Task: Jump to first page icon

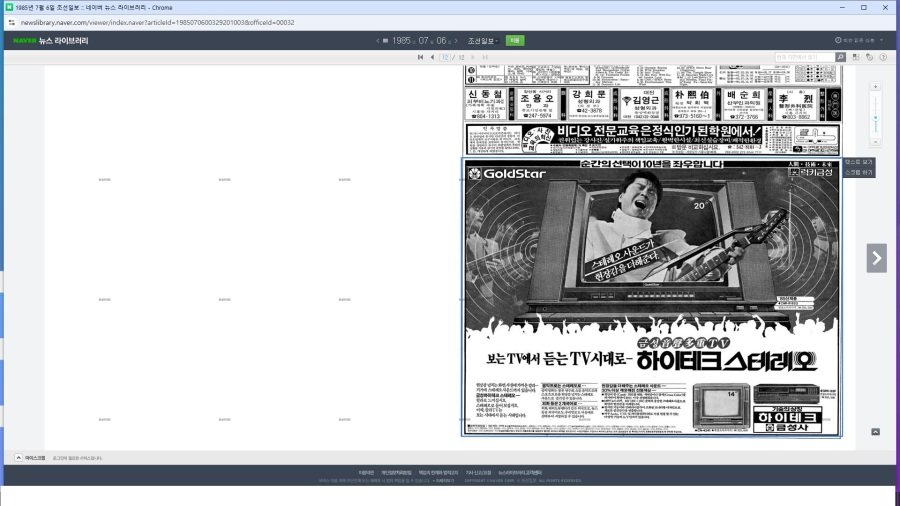Action: (x=420, y=57)
